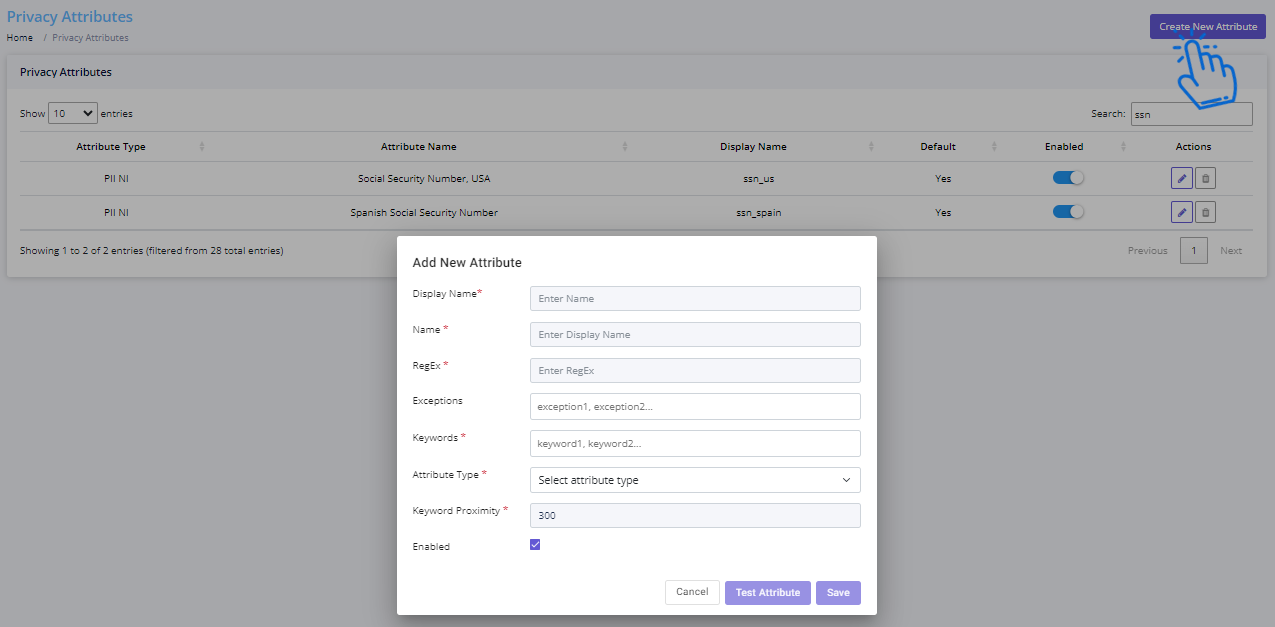Click the RegEx input field
This screenshot has width=1275, height=627.
pyautogui.click(x=695, y=370)
